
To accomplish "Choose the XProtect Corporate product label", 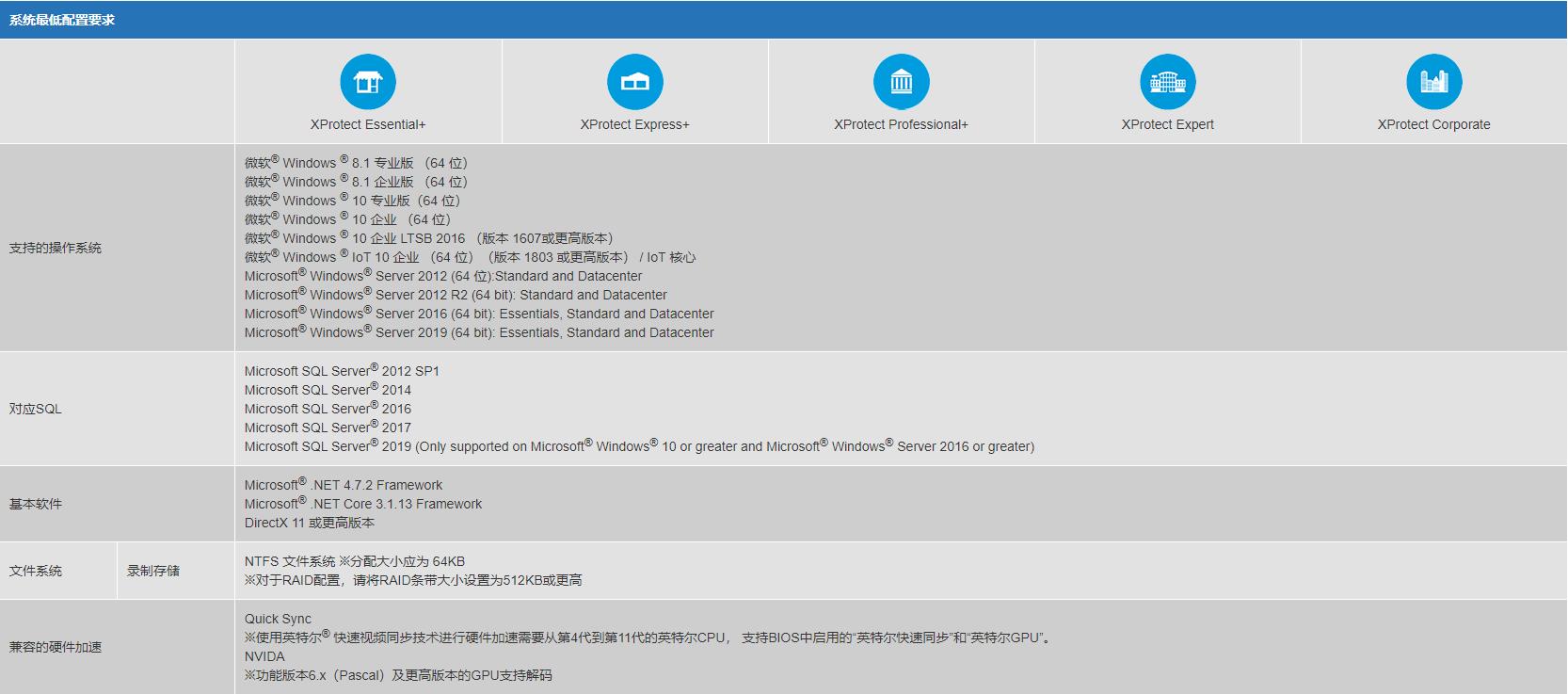I will [x=1433, y=124].
